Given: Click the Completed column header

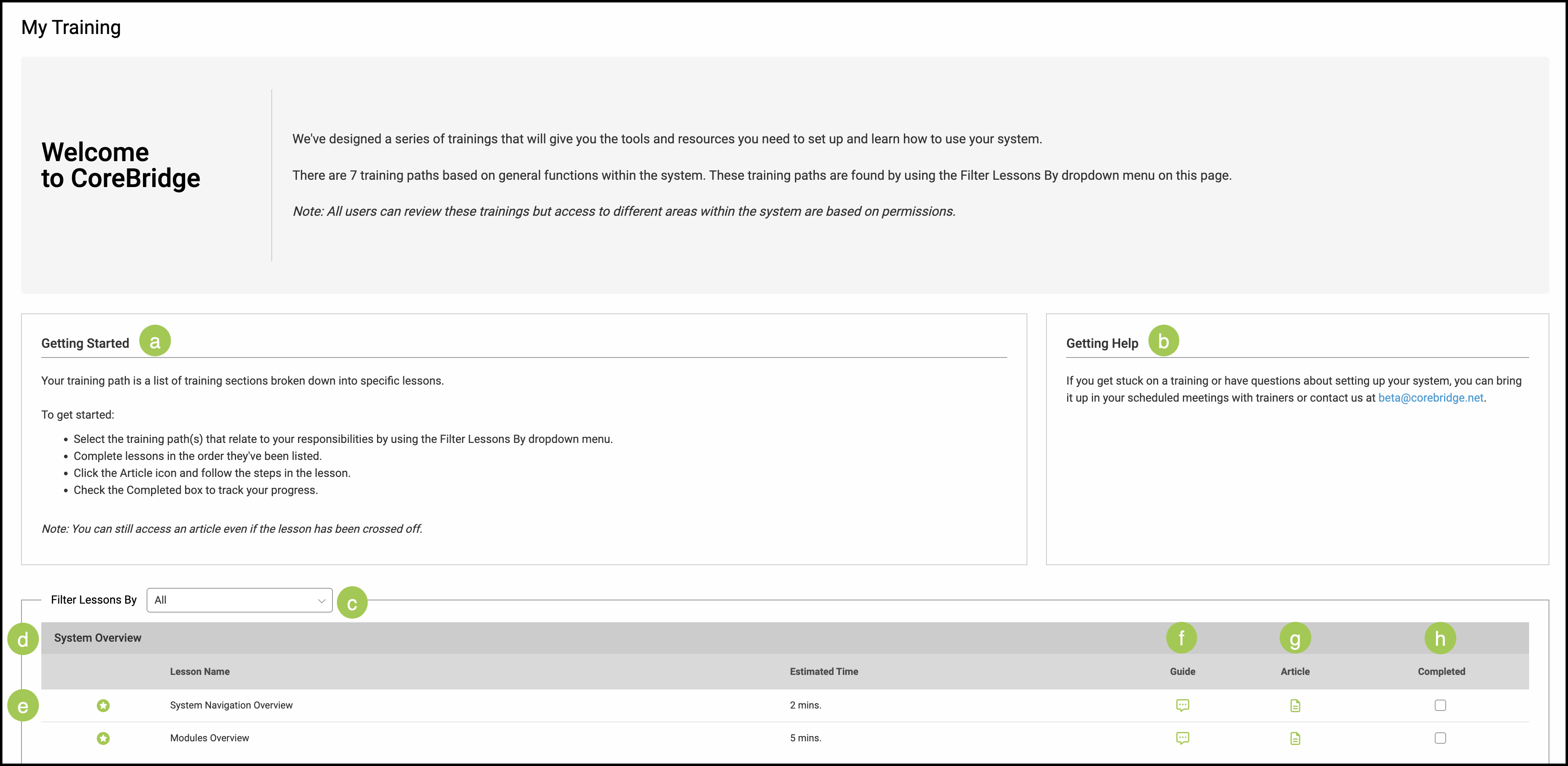Looking at the screenshot, I should pos(1441,672).
